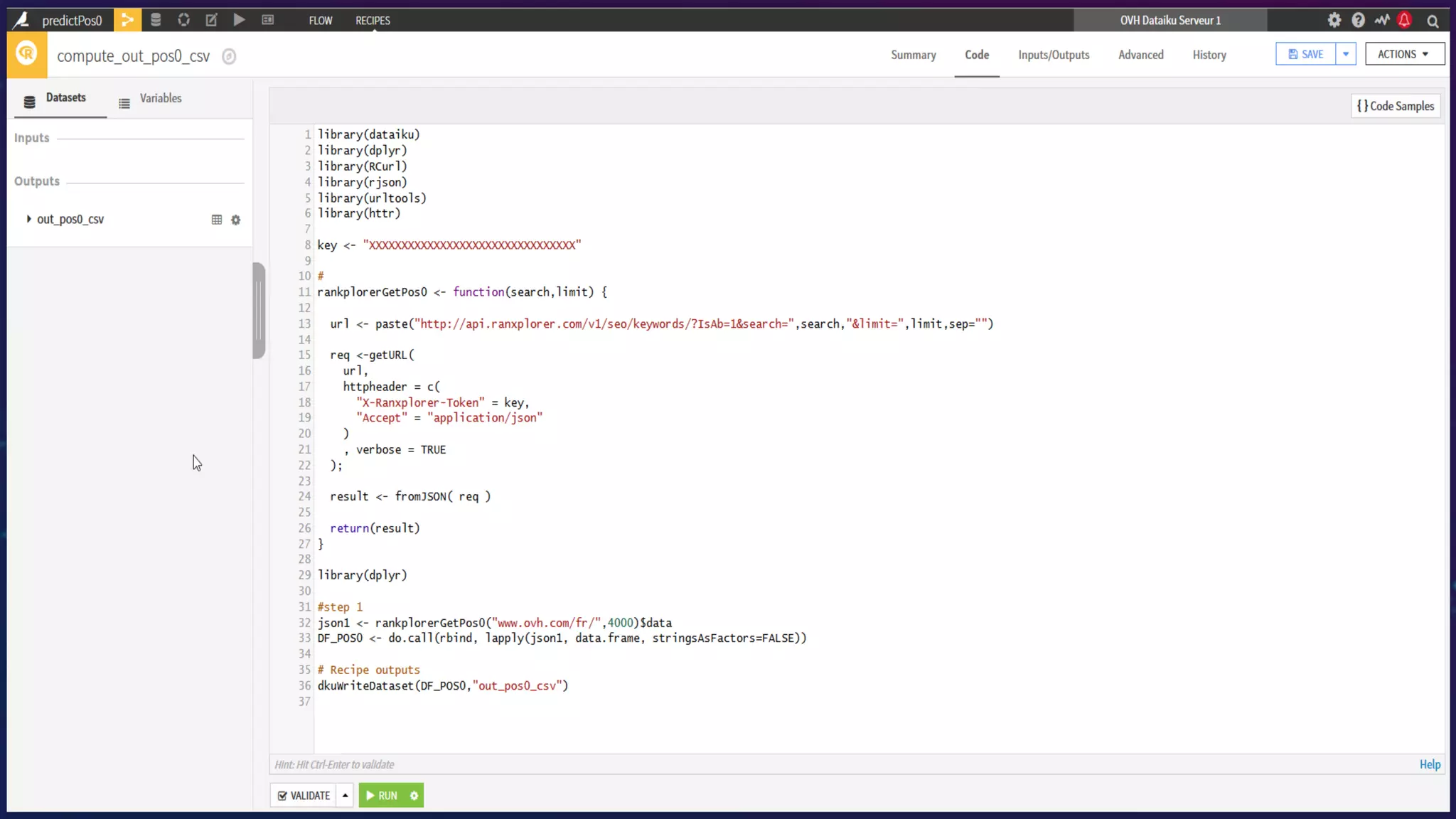Open the Datasets stack icon in navbar
Screen dimensions: 1456x819
pyautogui.click(x=156, y=20)
